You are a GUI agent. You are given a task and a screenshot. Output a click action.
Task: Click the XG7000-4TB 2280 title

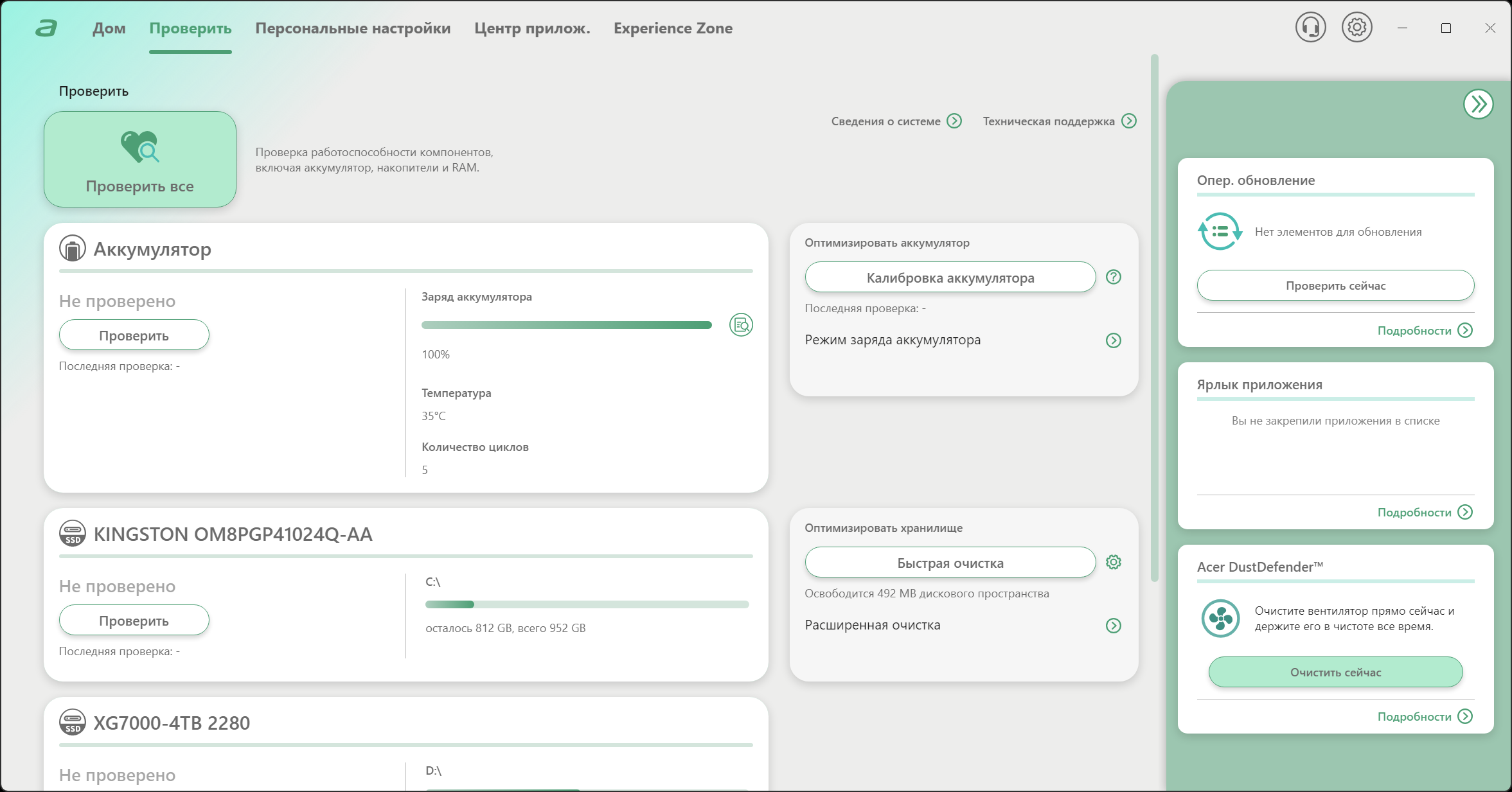coord(172,723)
